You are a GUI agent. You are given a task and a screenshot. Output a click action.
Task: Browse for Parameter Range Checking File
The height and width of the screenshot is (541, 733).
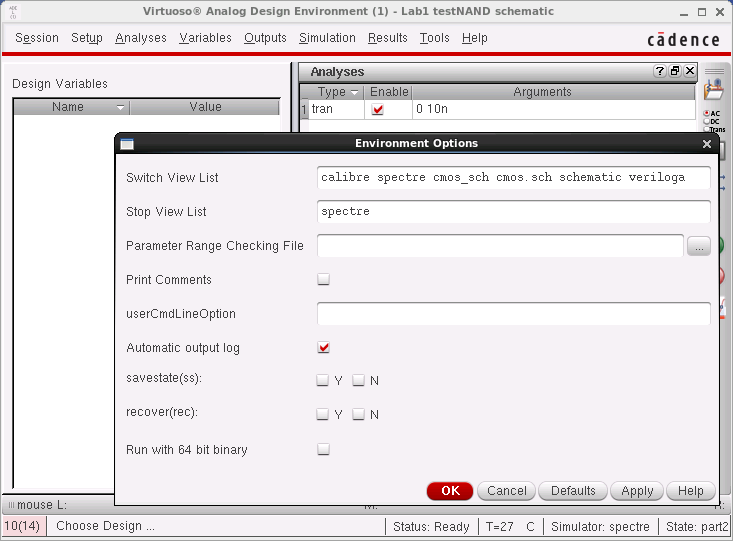[699, 246]
